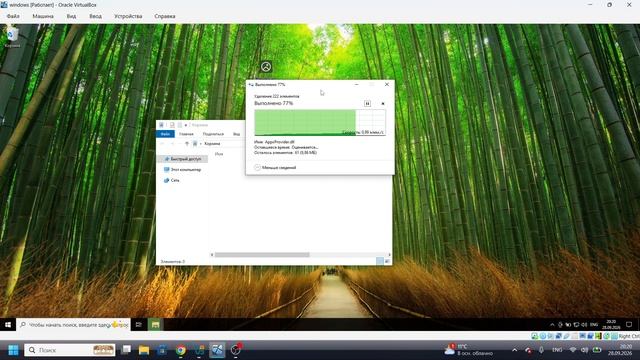
Task: Open the host Windows 11 Start button
Action: (13, 350)
